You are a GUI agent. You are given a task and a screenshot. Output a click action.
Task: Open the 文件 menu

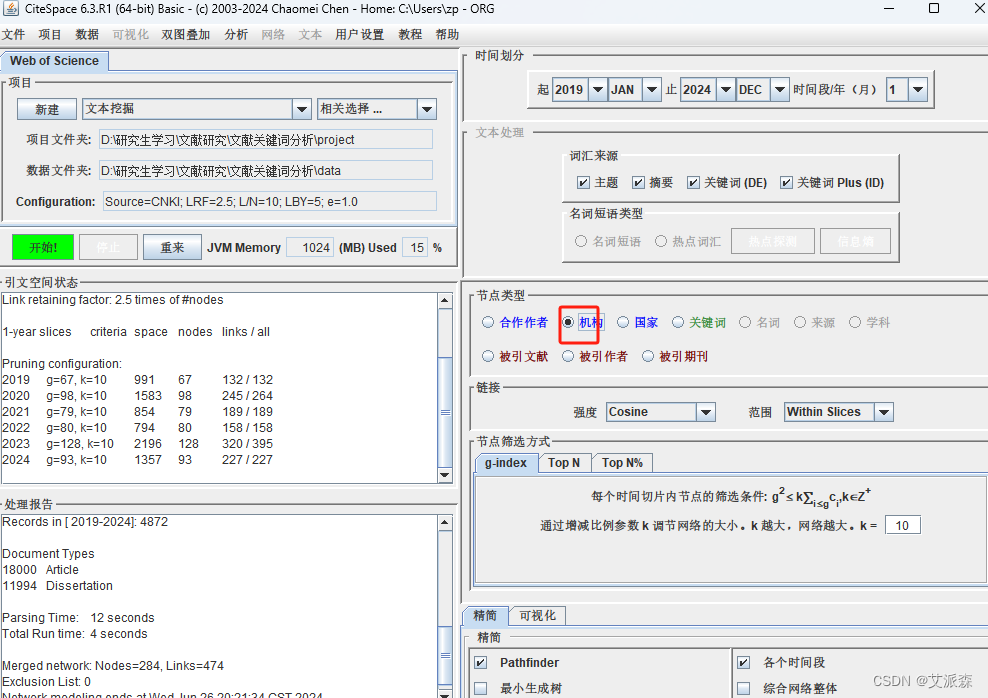[13, 35]
